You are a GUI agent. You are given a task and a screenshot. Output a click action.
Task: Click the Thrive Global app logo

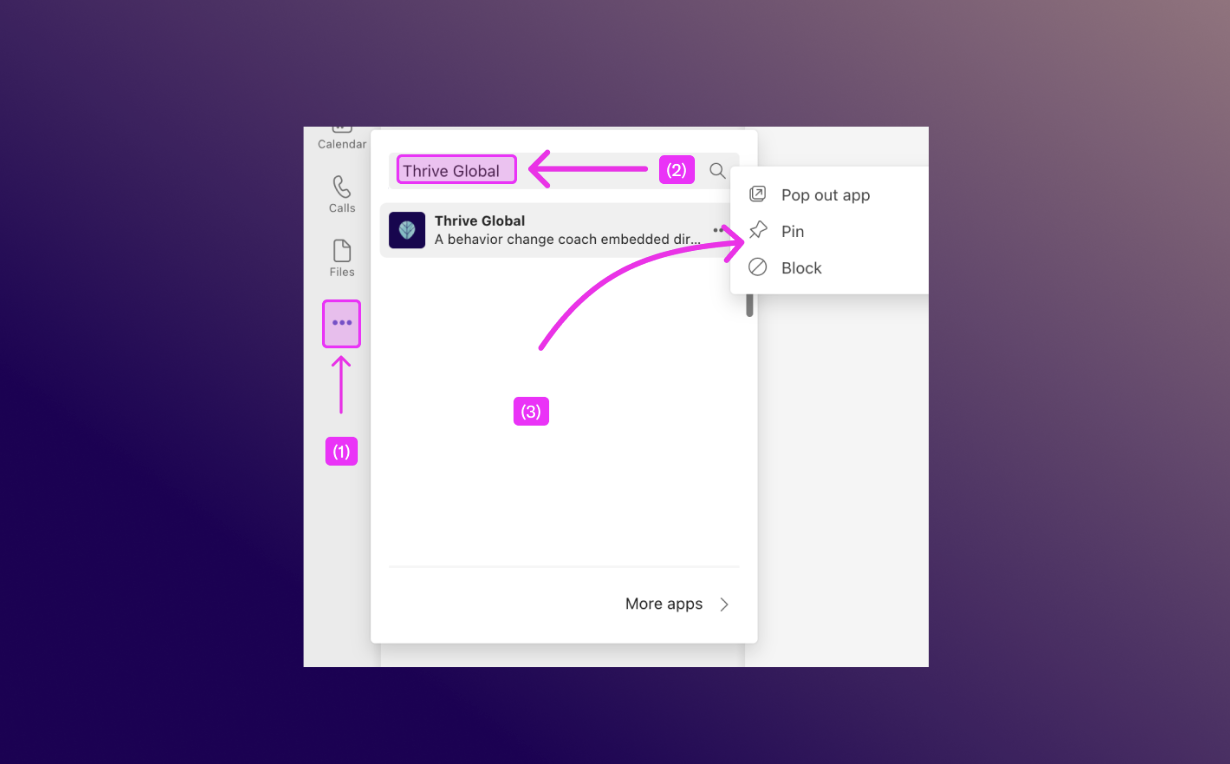coord(407,230)
